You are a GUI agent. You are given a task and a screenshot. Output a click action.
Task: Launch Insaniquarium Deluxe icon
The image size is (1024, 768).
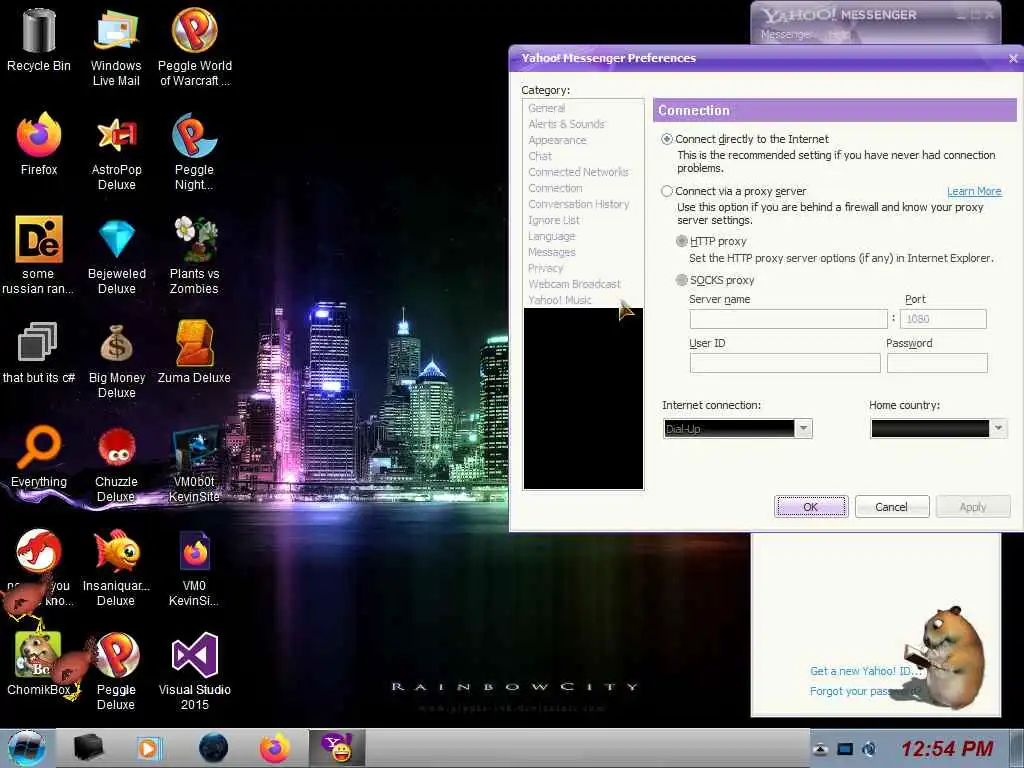116,568
